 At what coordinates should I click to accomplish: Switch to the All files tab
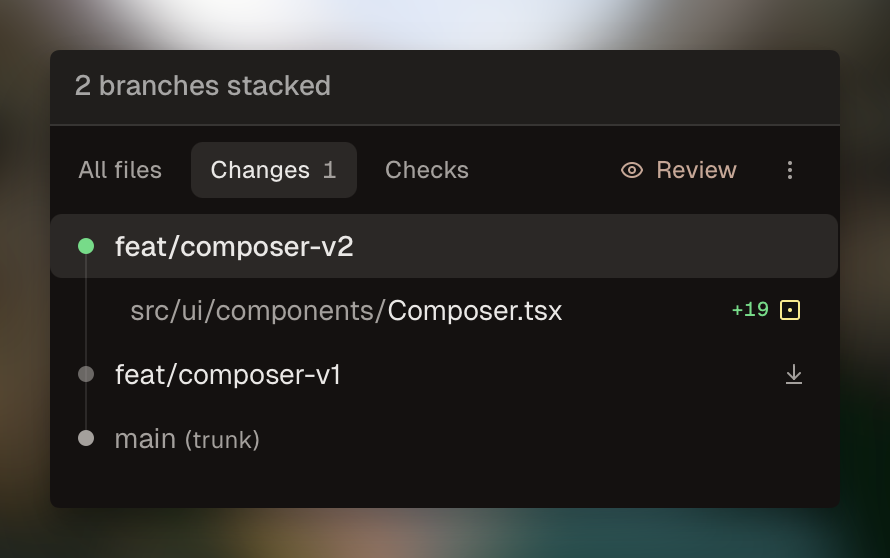pos(120,170)
